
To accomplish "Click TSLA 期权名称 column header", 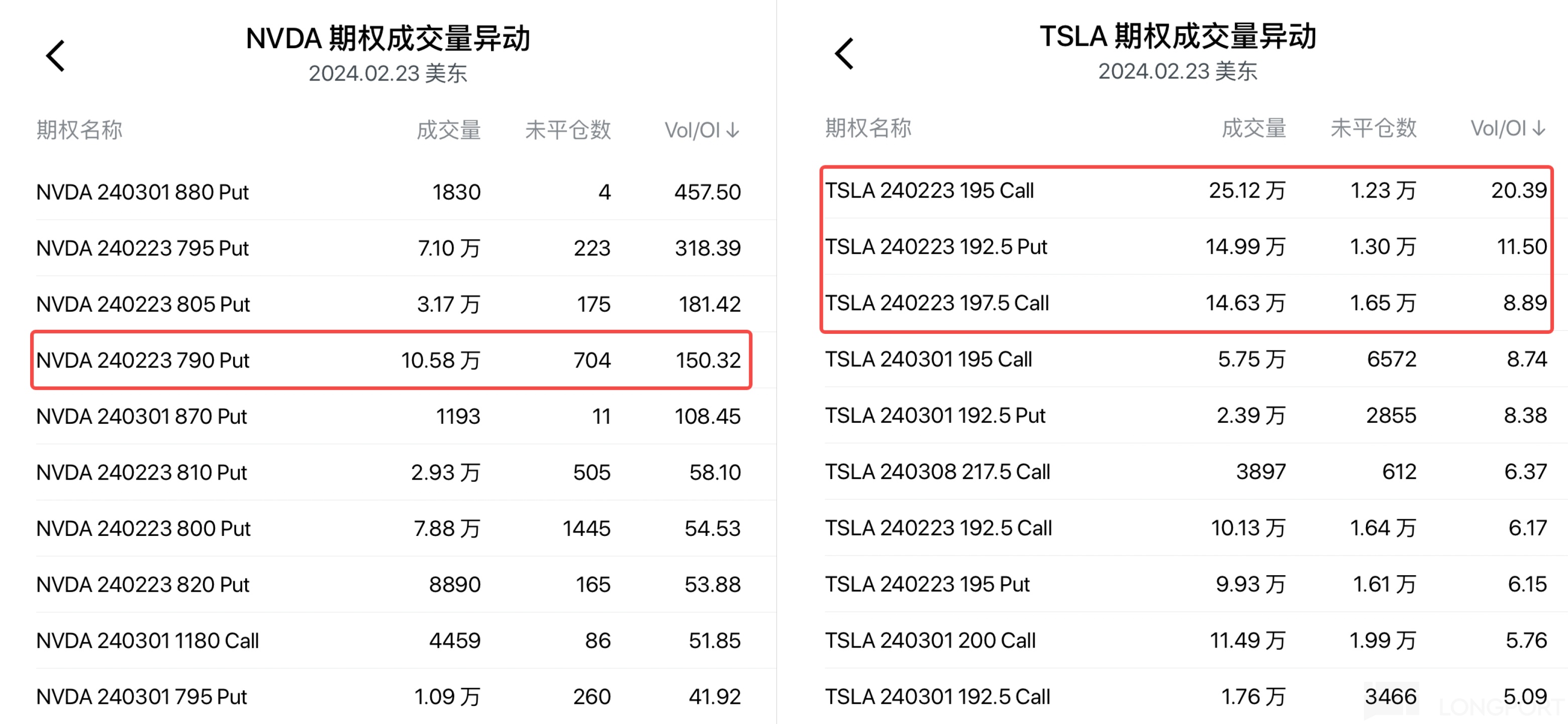I will (867, 128).
